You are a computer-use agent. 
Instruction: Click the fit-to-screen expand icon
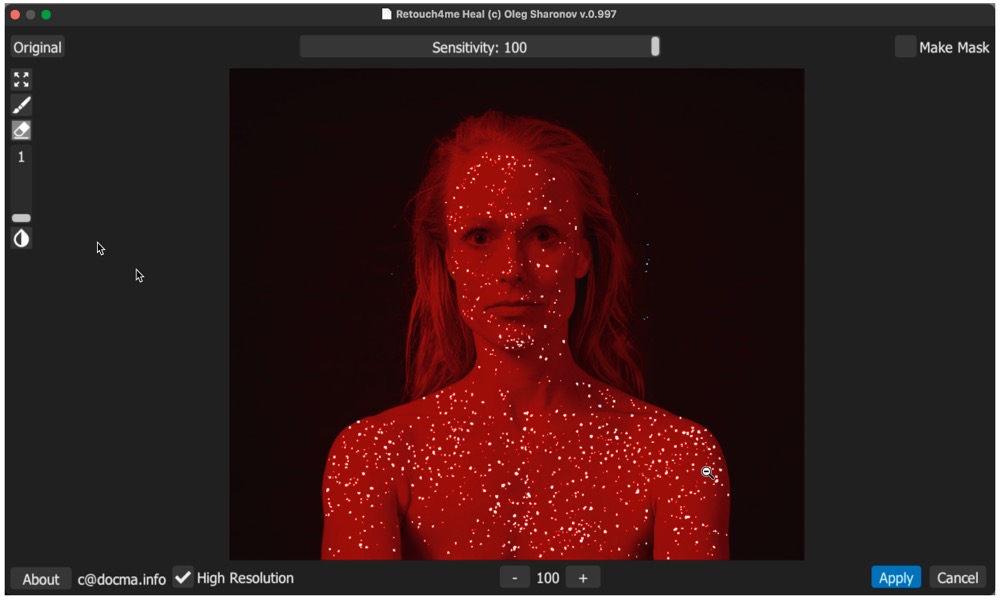[21, 80]
